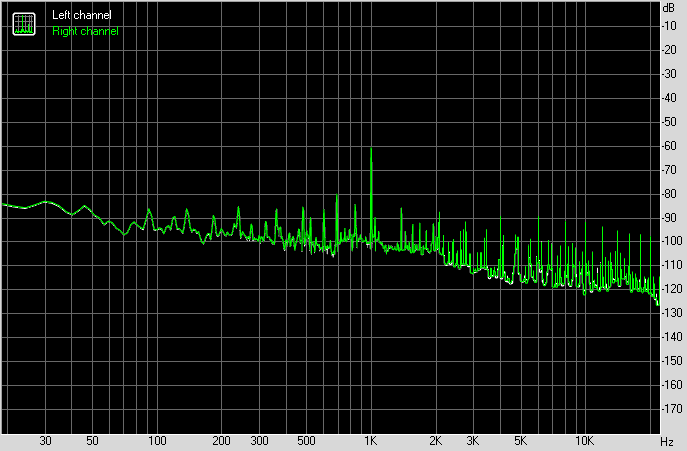The image size is (687, 451).
Task: Click the '-110' dB axis label
Action: pos(672,265)
